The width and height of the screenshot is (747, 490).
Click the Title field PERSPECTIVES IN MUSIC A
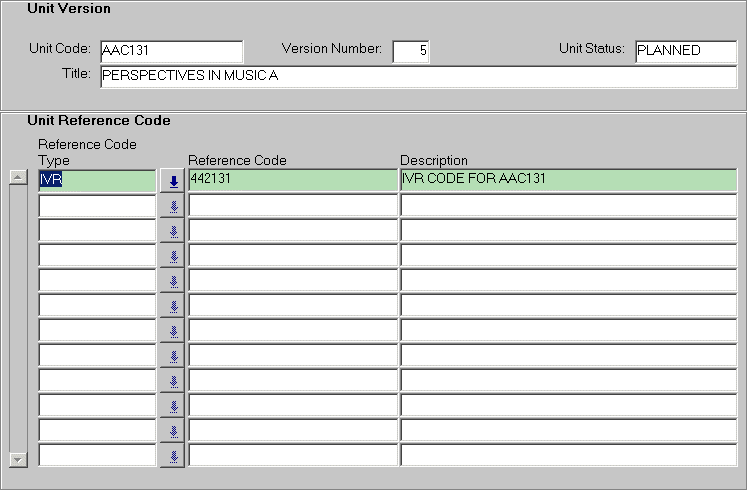[417, 77]
